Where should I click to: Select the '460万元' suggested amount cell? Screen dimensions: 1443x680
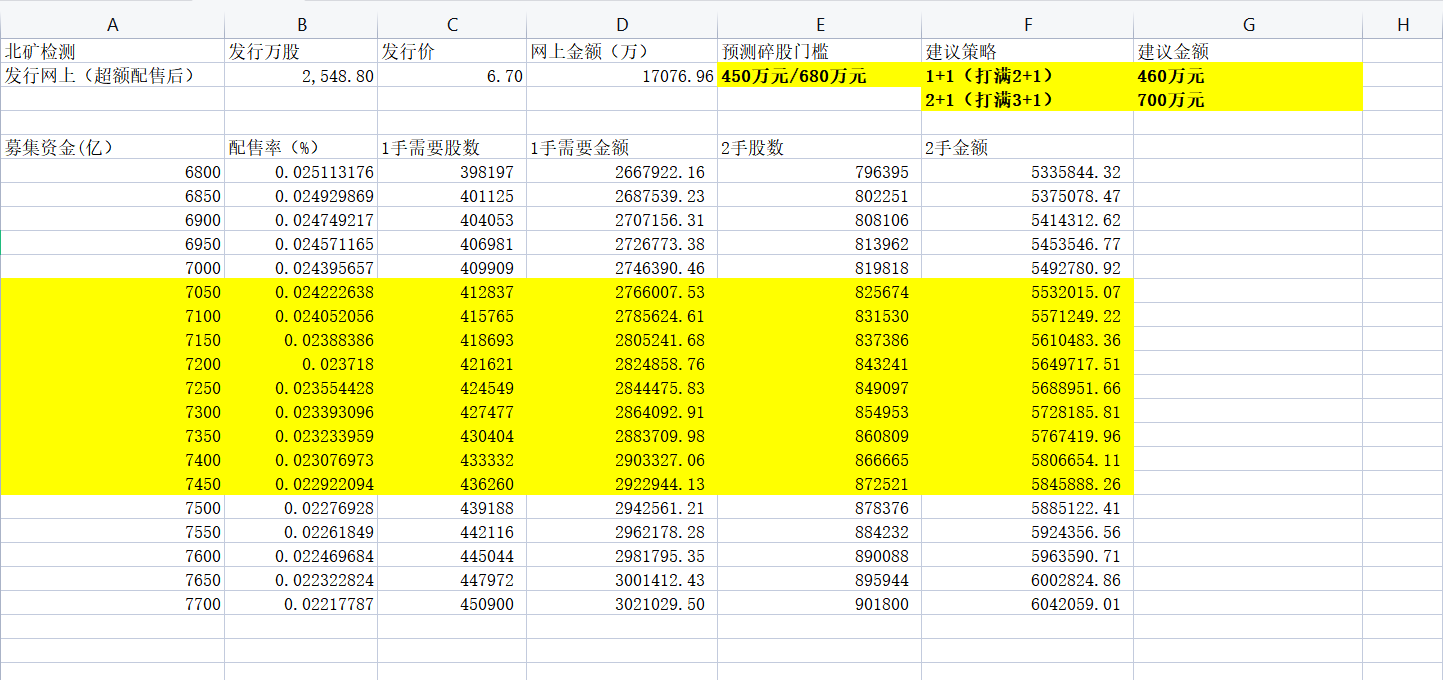(1248, 75)
